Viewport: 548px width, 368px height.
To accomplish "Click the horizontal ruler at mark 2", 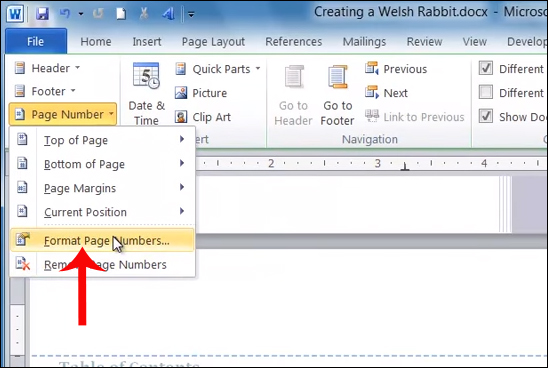I will (x=271, y=163).
